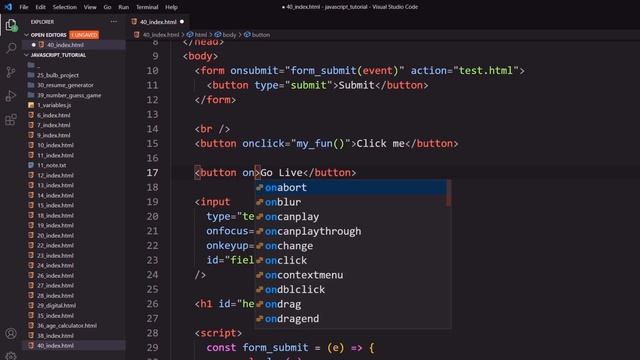The width and height of the screenshot is (640, 360).
Task: Open the File menu
Action: 24,7
